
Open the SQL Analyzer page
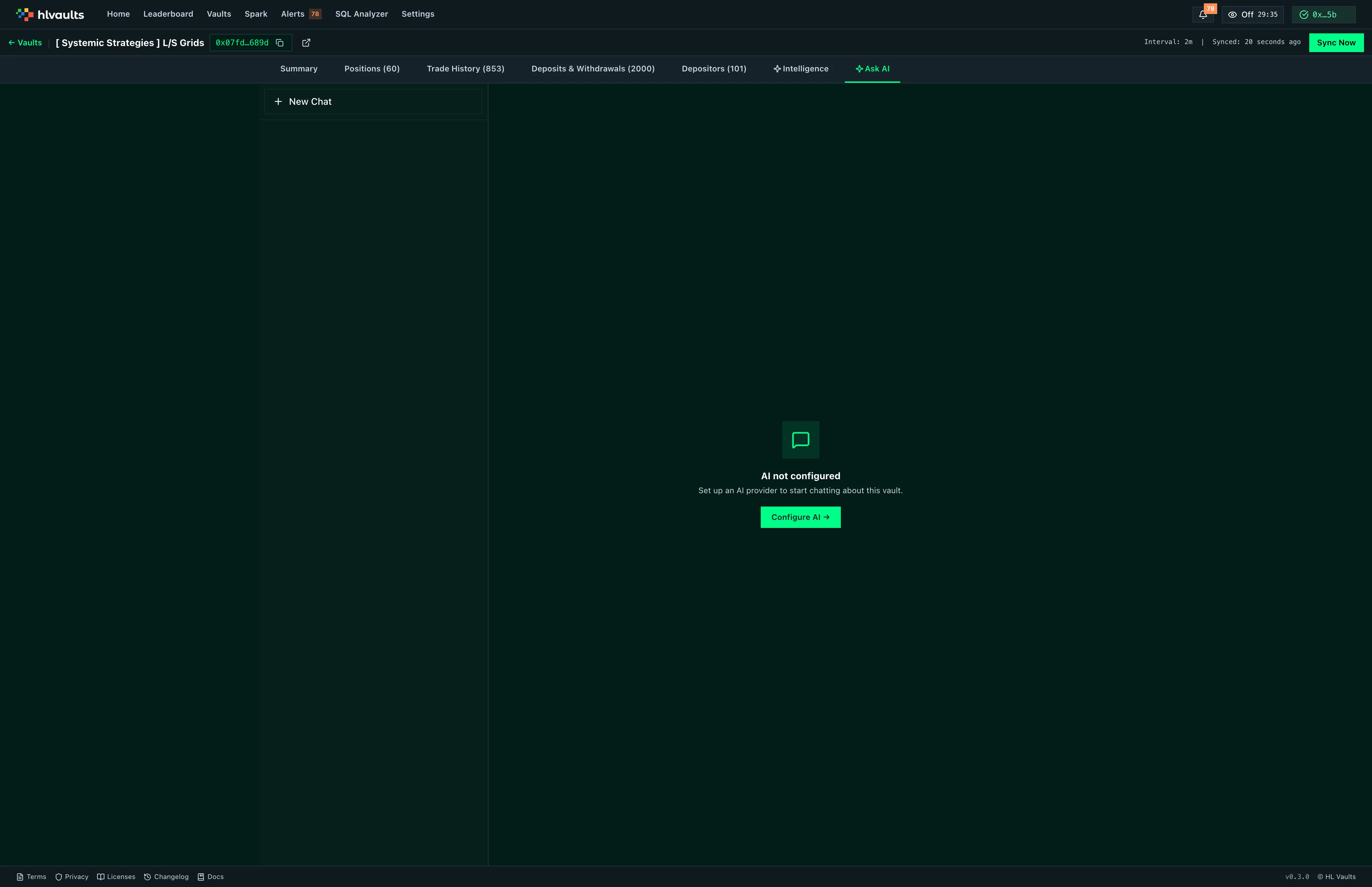click(362, 14)
